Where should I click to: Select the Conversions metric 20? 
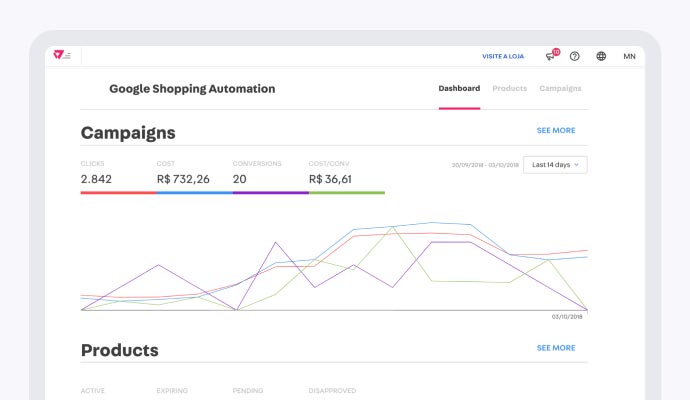coord(239,179)
